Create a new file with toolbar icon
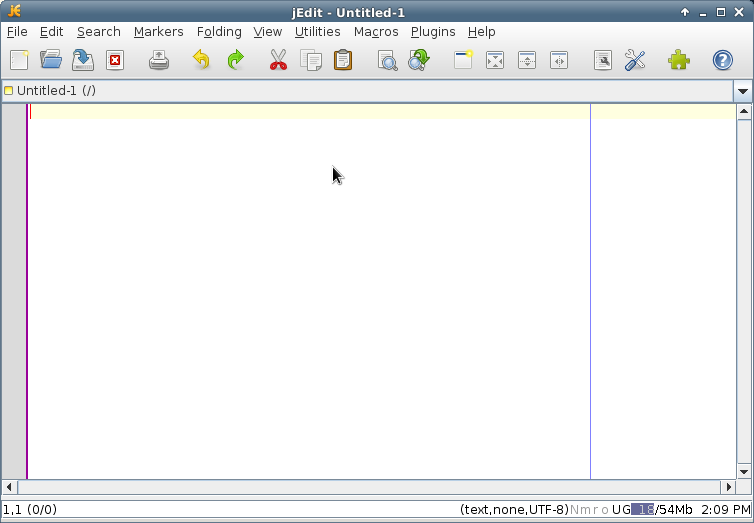Image resolution: width=754 pixels, height=523 pixels. 19,61
